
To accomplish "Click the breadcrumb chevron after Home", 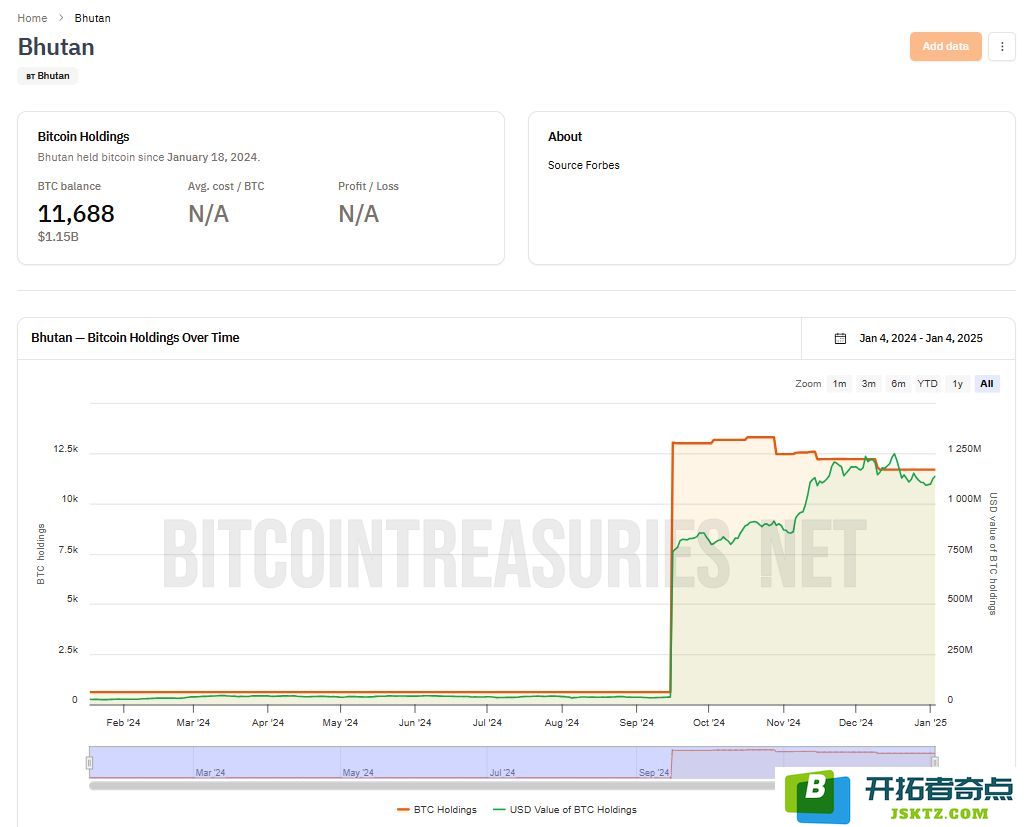I will 61,18.
